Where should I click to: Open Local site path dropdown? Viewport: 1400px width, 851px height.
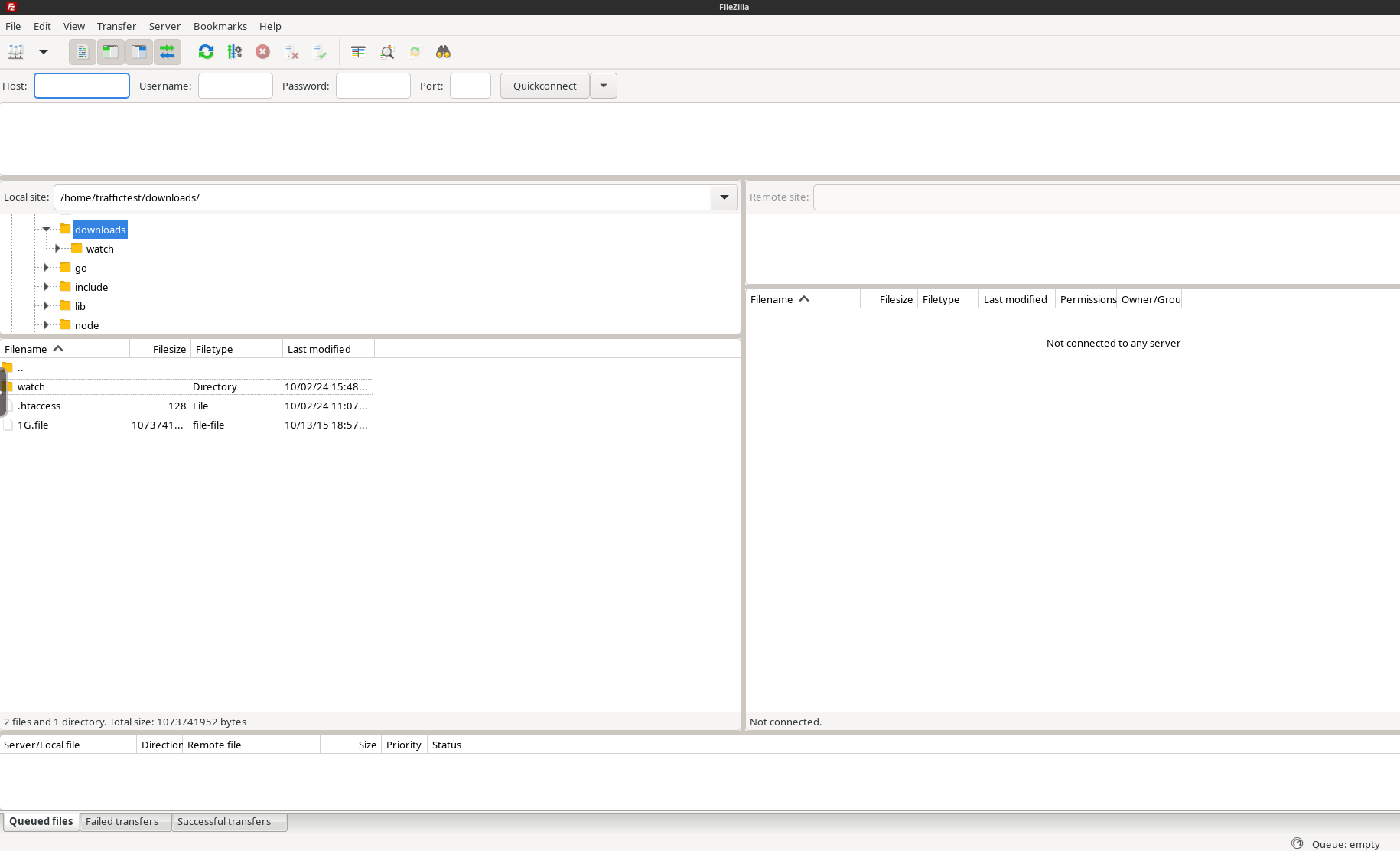tap(724, 197)
